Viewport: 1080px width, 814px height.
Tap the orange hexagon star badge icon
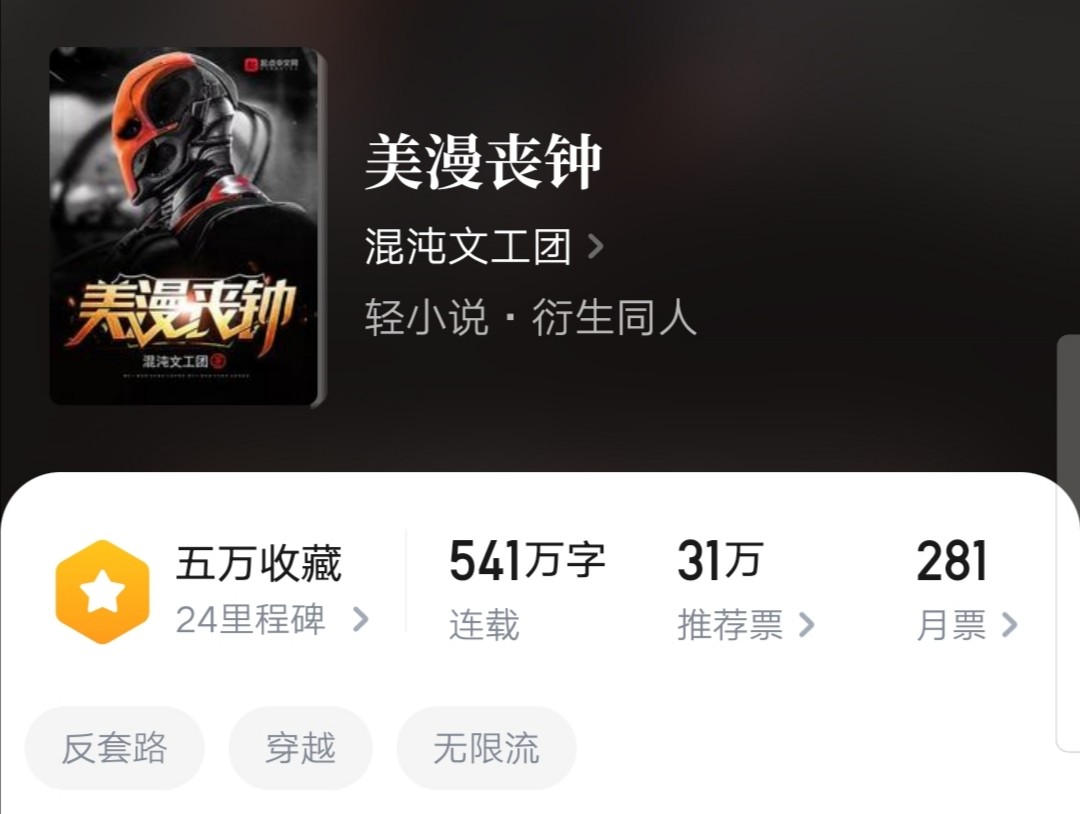pos(102,592)
